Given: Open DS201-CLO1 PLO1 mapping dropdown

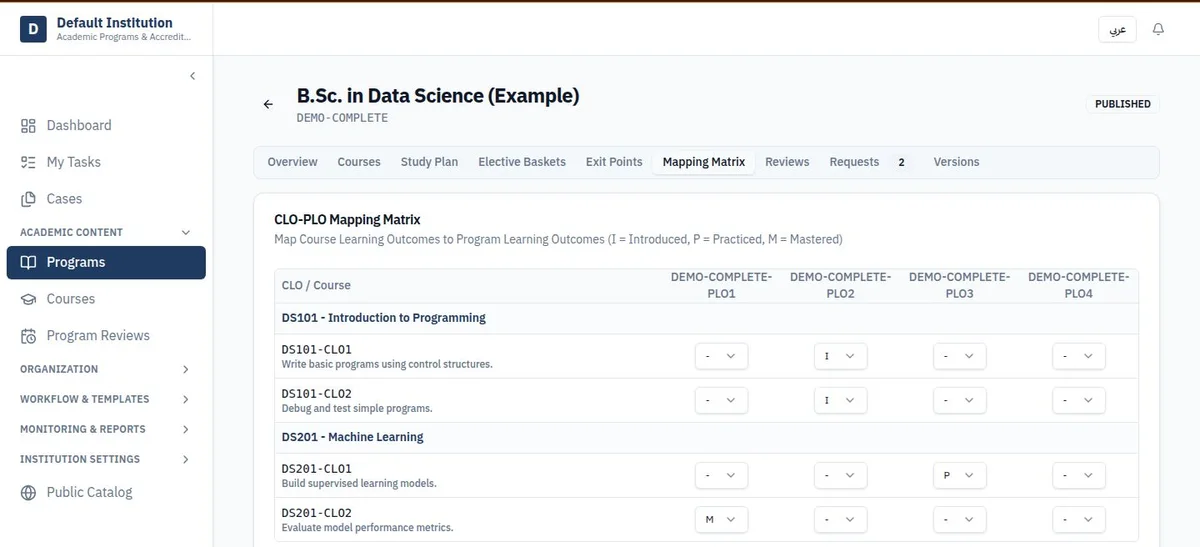Looking at the screenshot, I should pyautogui.click(x=721, y=475).
